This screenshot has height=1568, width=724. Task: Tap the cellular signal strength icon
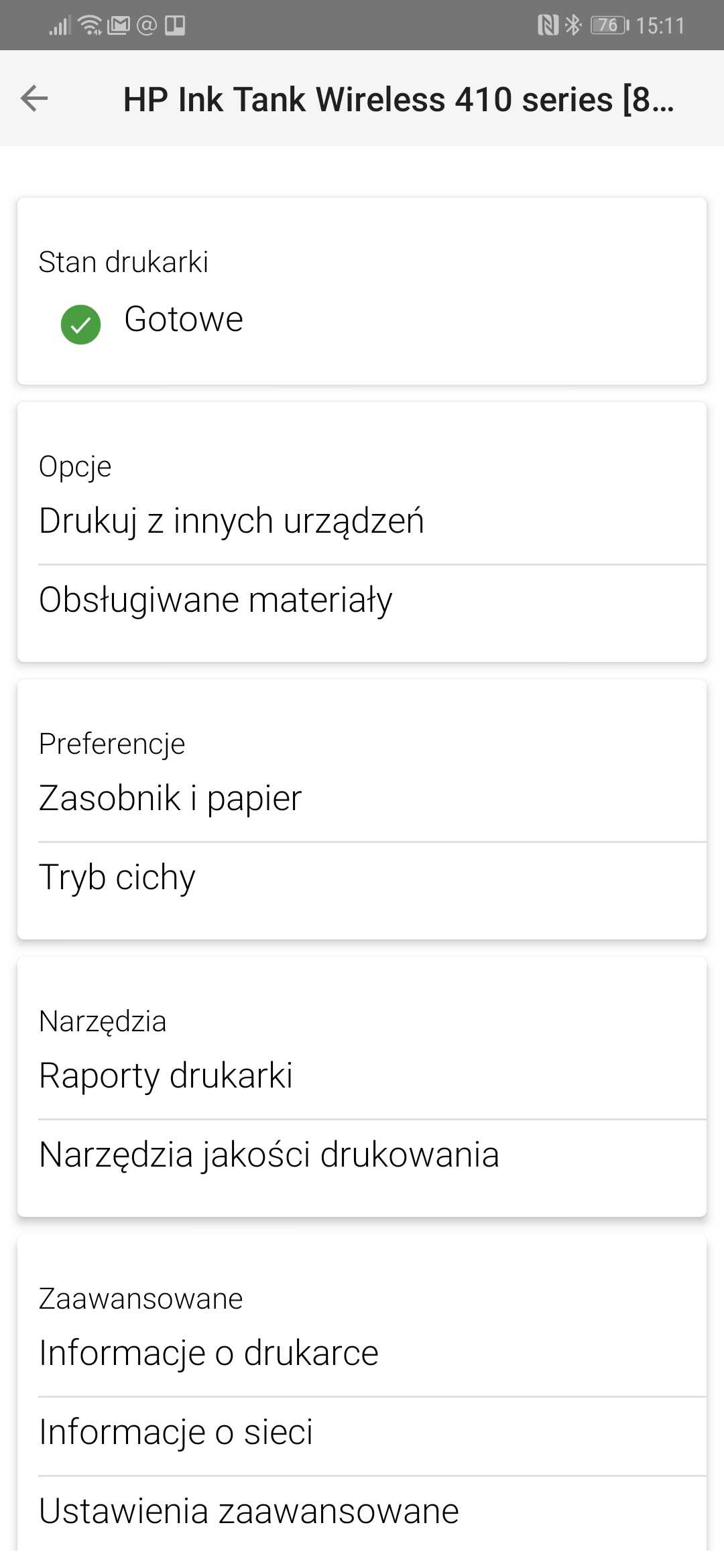point(60,25)
